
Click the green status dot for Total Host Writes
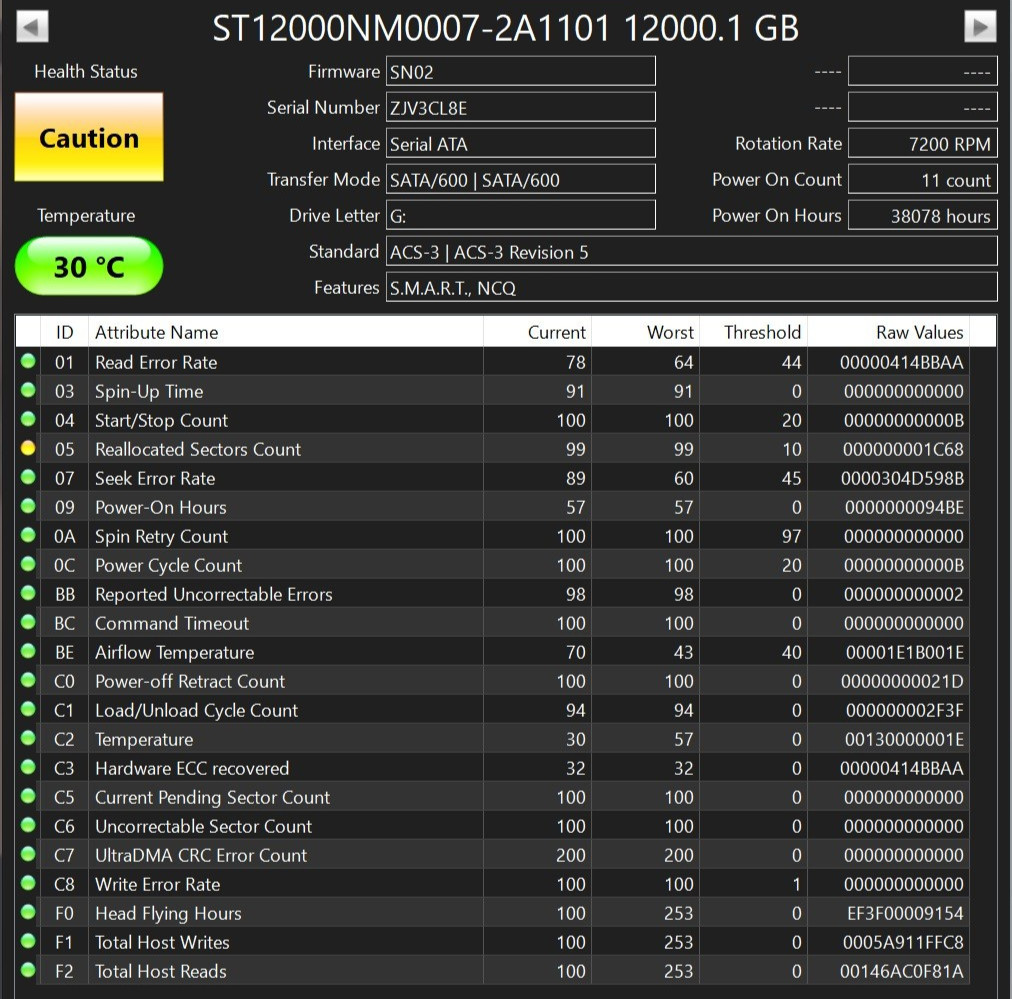(28, 940)
